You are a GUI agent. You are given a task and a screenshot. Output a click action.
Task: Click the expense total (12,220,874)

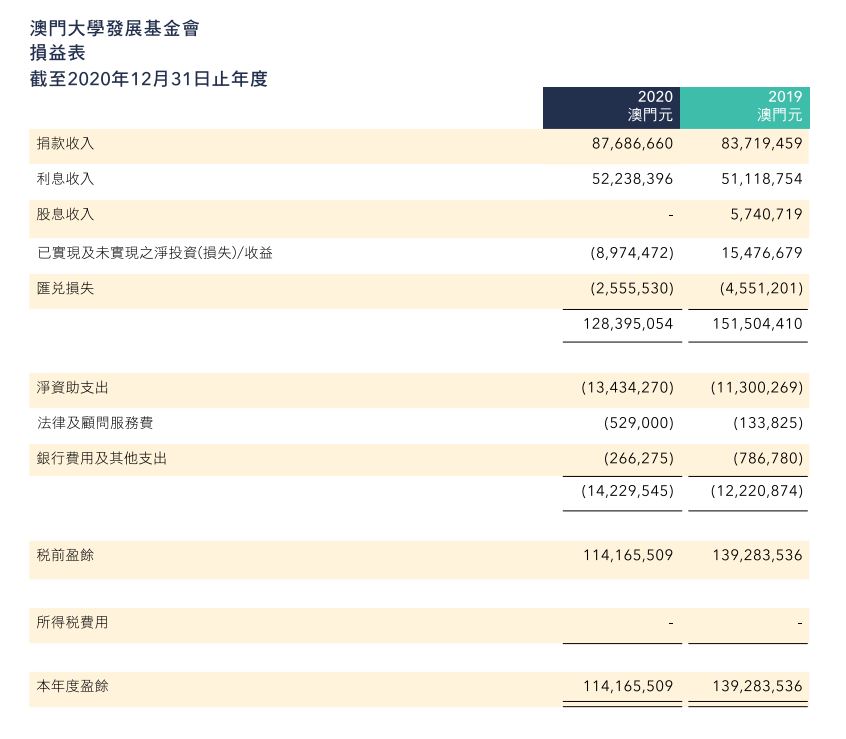click(x=757, y=491)
